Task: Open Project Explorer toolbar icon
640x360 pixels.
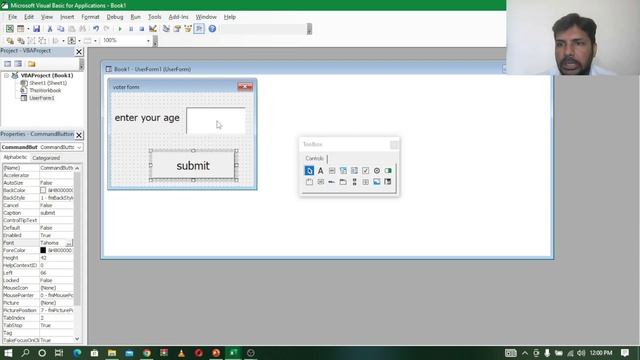Action: click(x=166, y=29)
